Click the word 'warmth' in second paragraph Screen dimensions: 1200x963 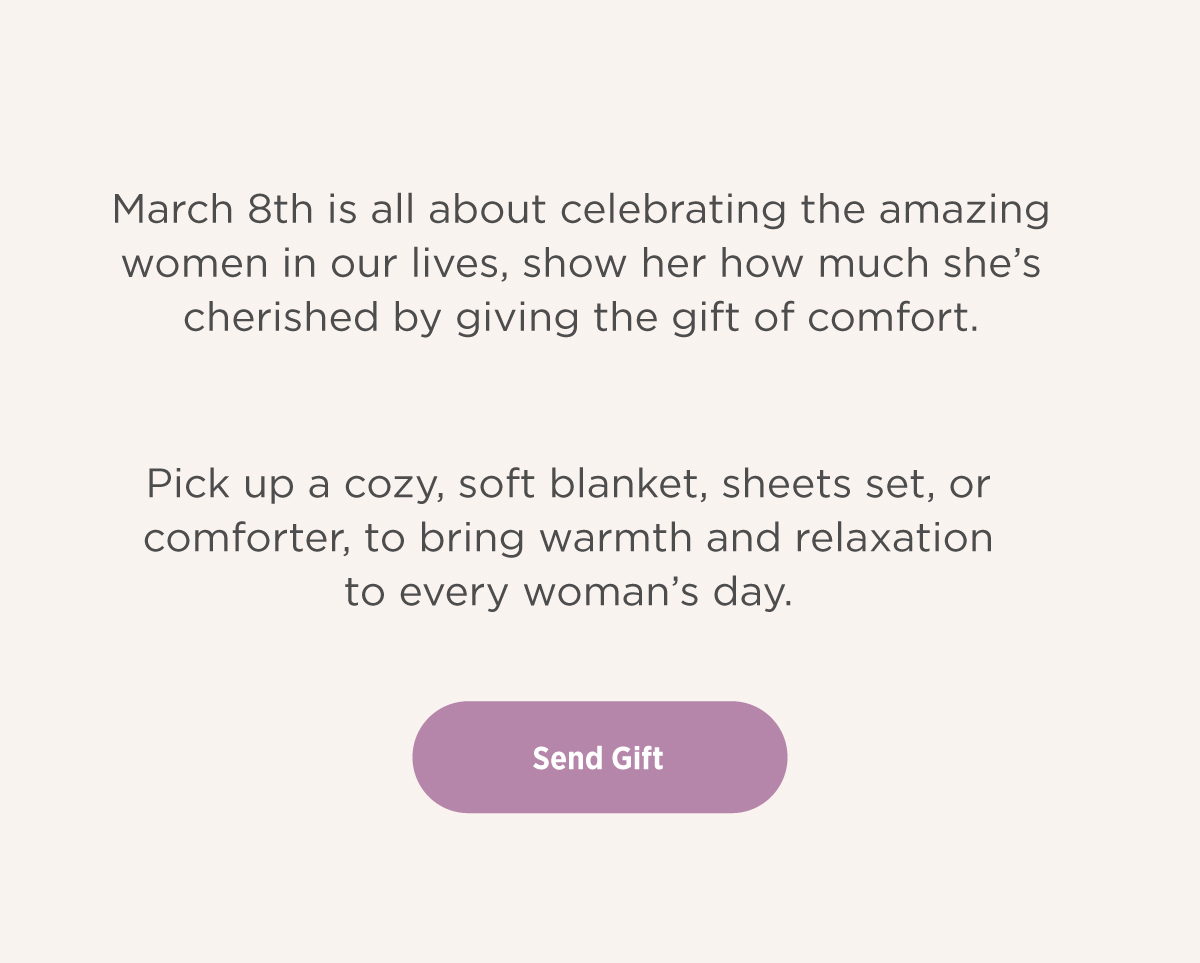617,539
